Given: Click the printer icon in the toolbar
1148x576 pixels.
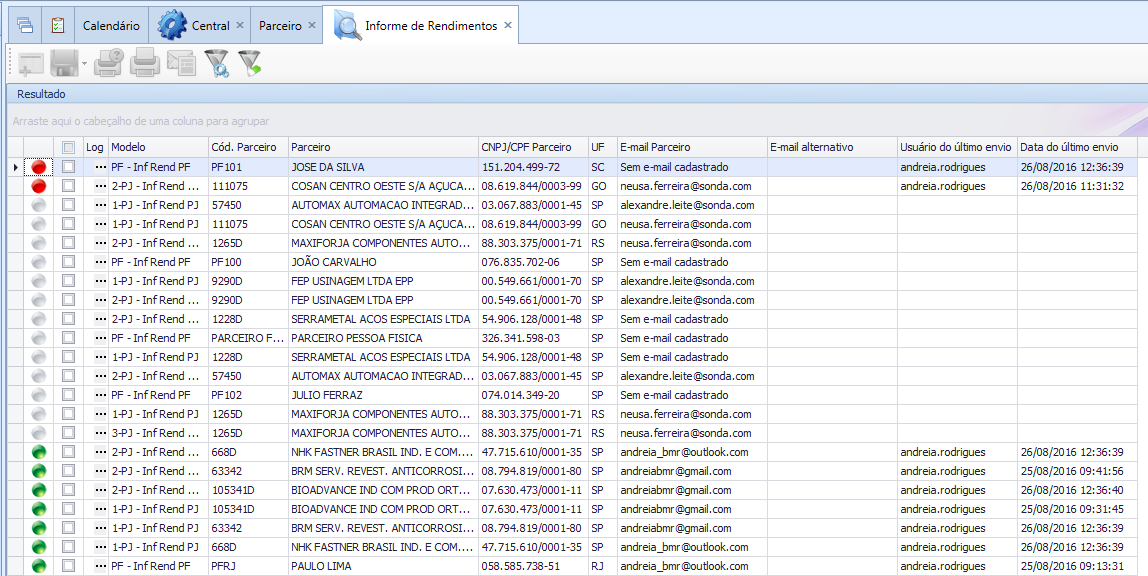Looking at the screenshot, I should (x=145, y=64).
